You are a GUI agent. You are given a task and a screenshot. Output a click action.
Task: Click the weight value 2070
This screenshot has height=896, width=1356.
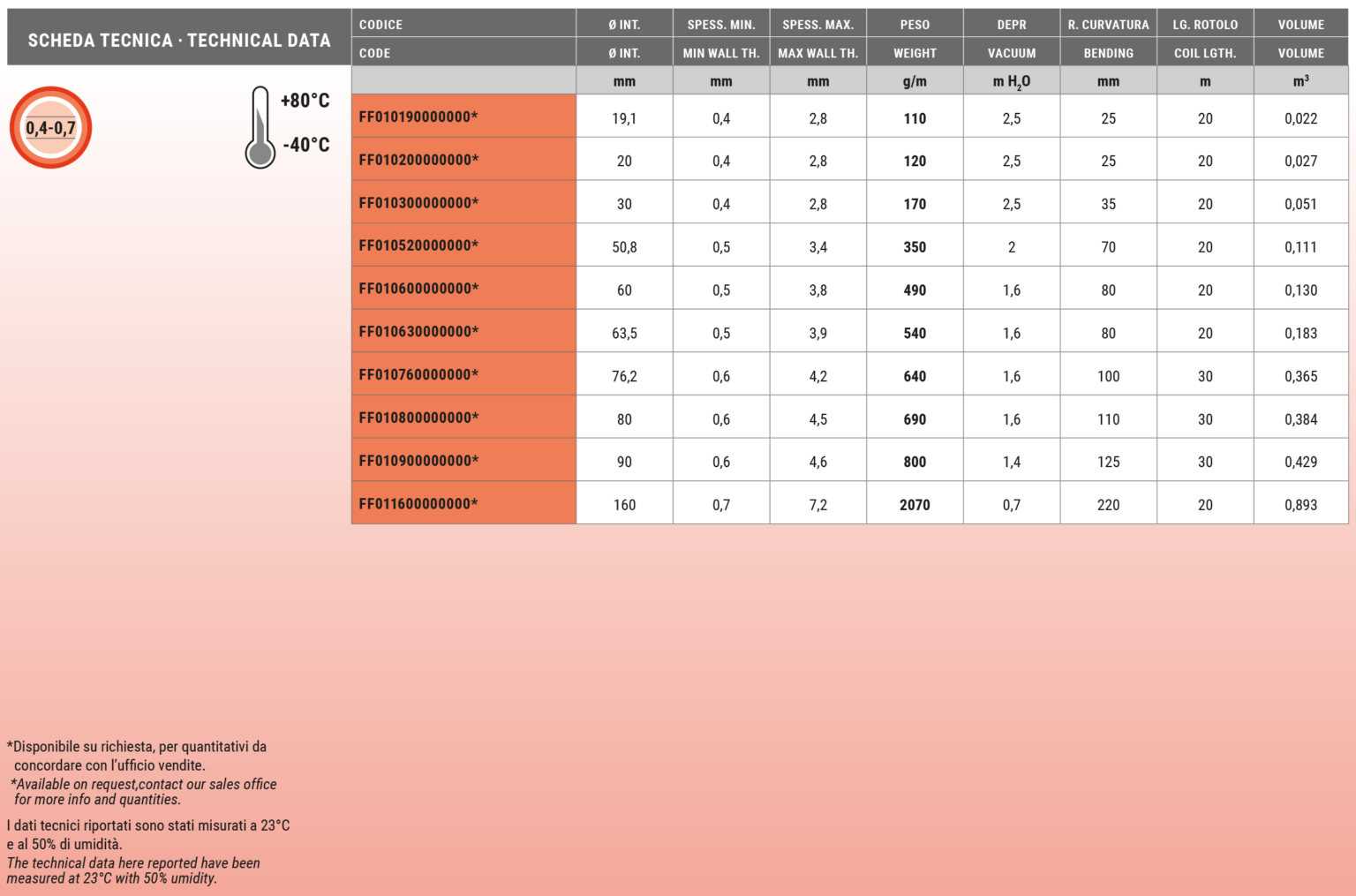click(915, 505)
